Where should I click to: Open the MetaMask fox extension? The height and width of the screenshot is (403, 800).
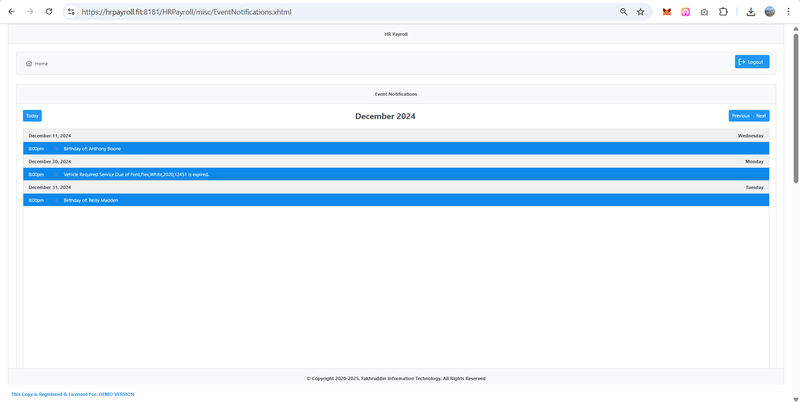coord(667,12)
